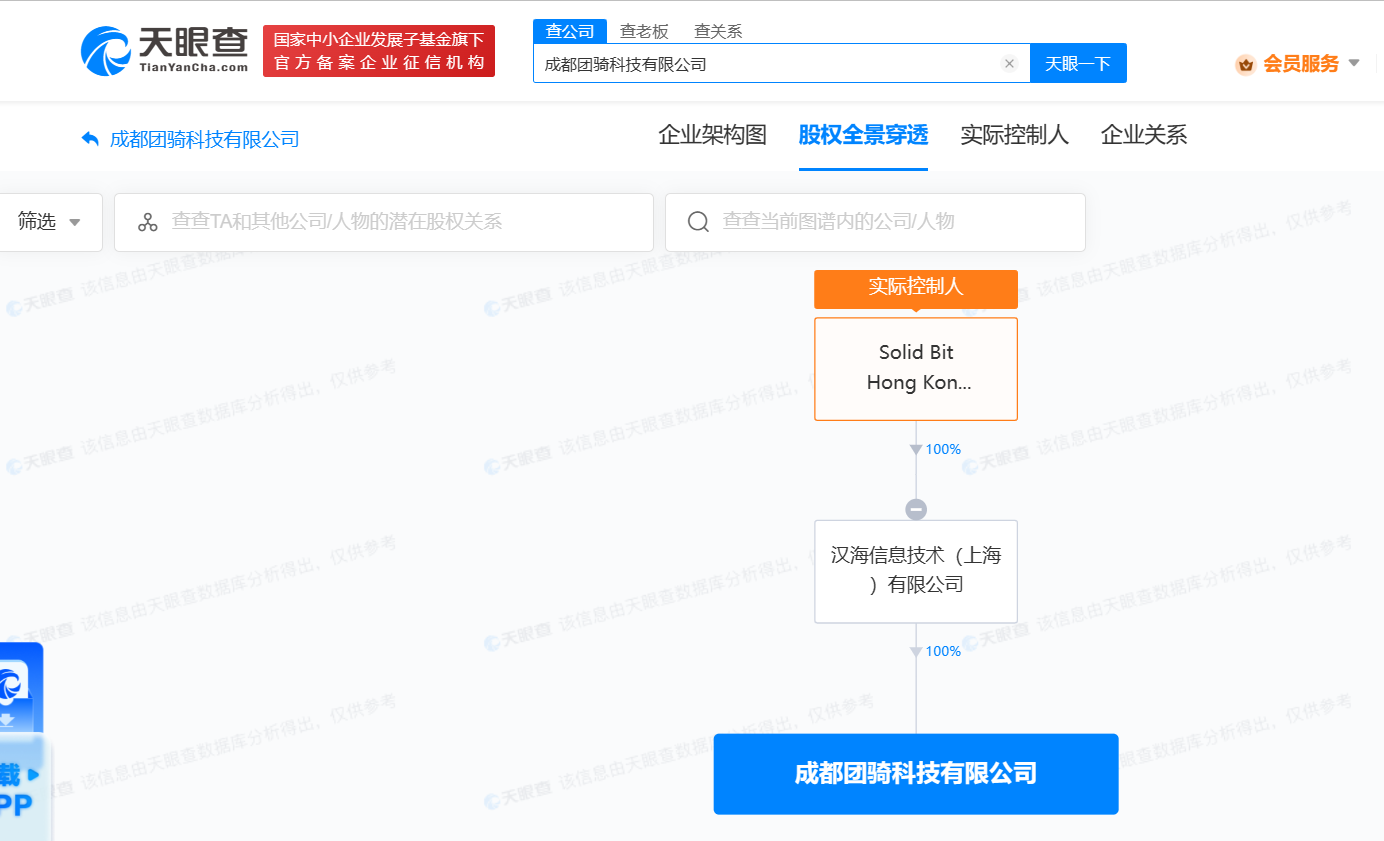This screenshot has height=841, width=1384.
Task: Click the 100% label below Solid Bit
Action: click(x=943, y=450)
